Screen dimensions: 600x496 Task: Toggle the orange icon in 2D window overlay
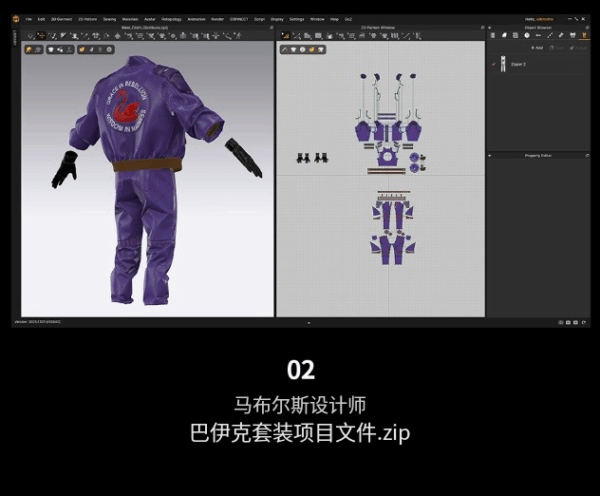pos(311,50)
